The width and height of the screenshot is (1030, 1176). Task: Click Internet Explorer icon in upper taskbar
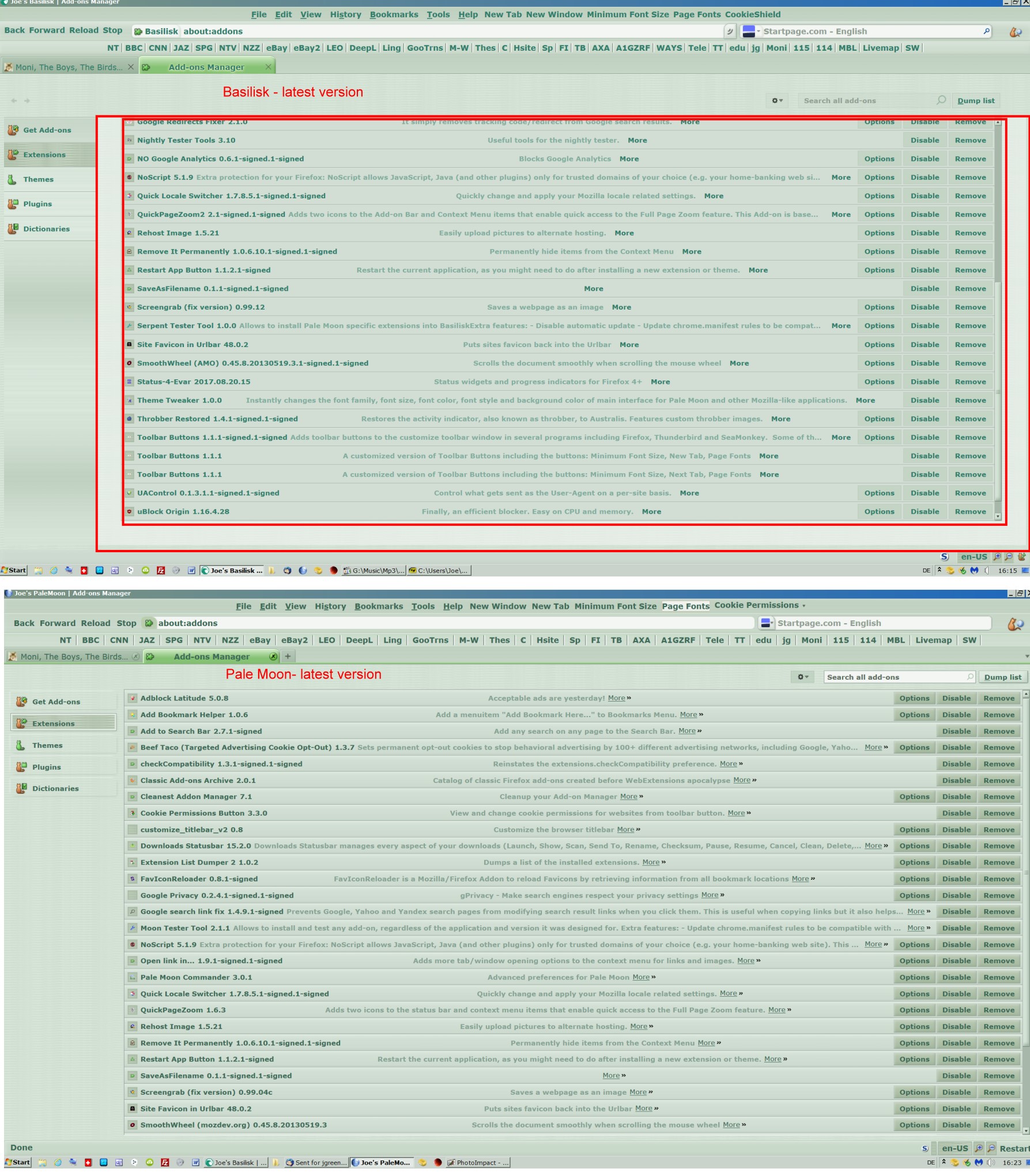(54, 570)
